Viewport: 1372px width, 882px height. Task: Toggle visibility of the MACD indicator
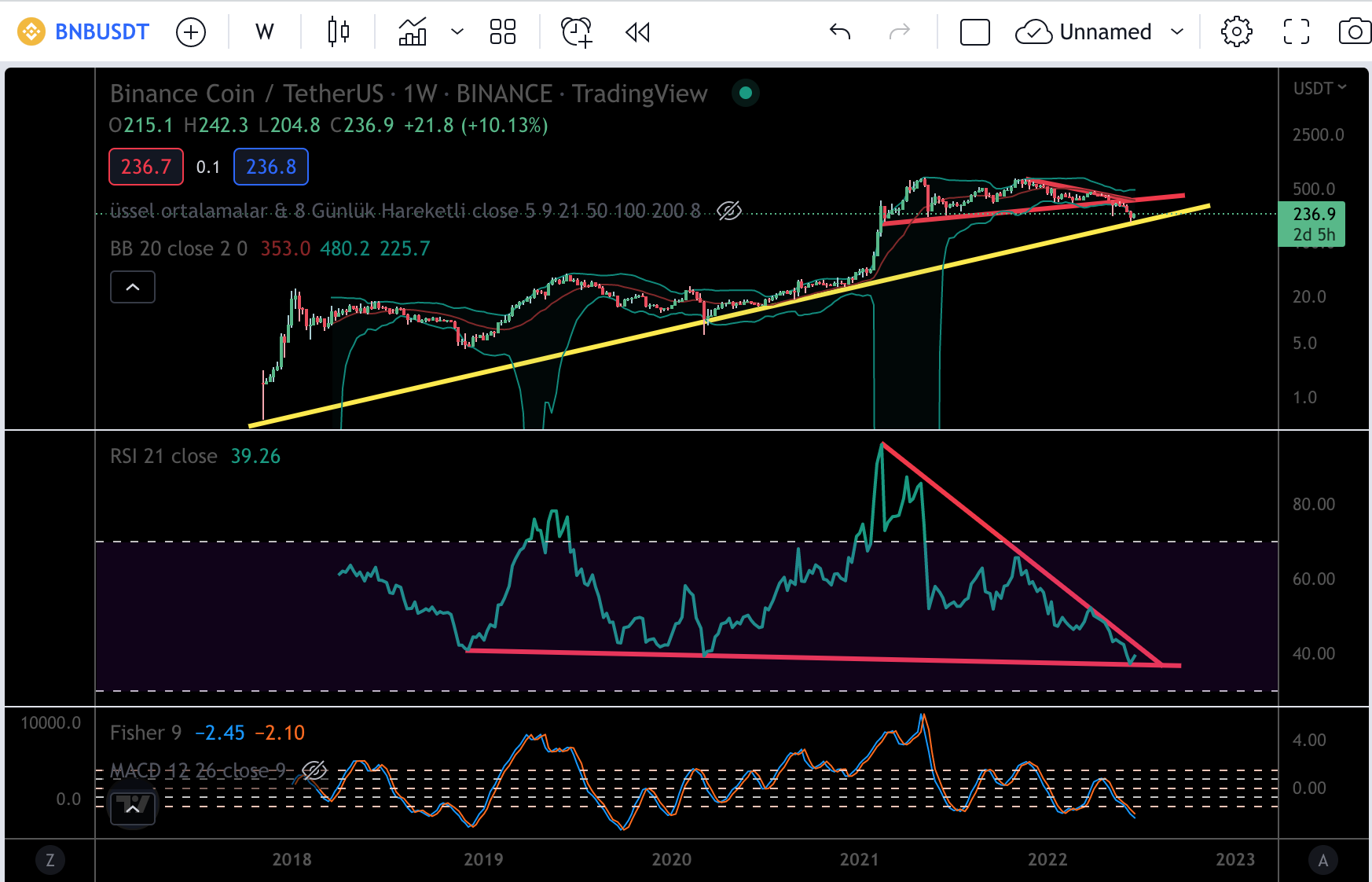click(x=314, y=770)
